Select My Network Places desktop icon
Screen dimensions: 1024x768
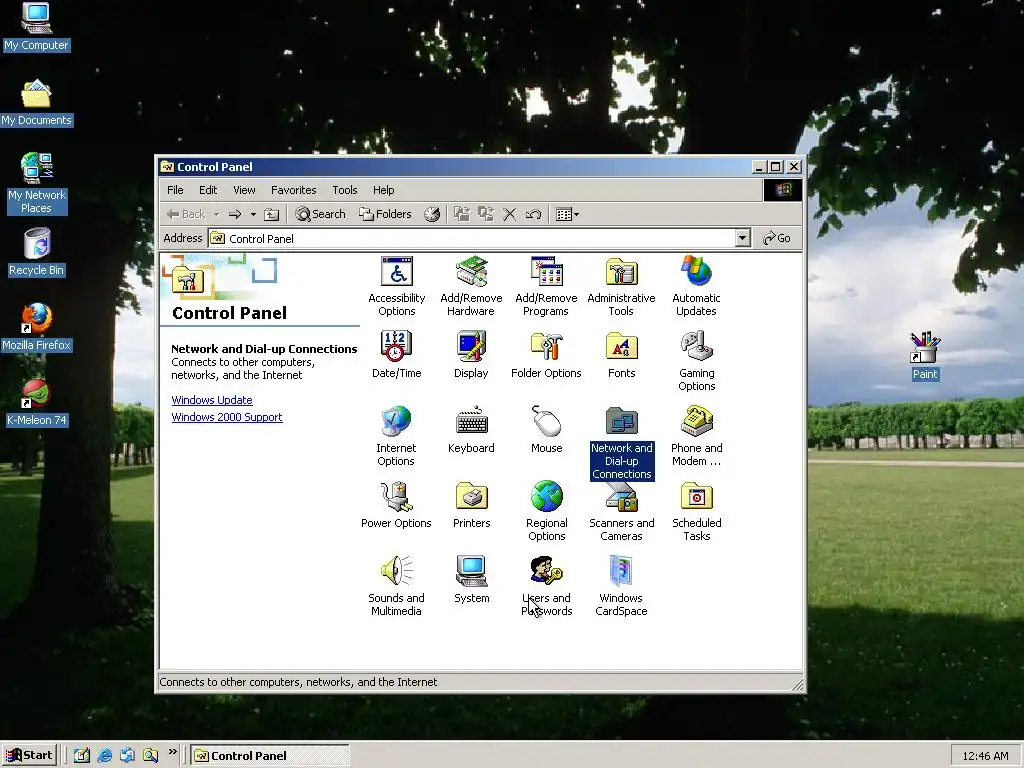click(37, 184)
